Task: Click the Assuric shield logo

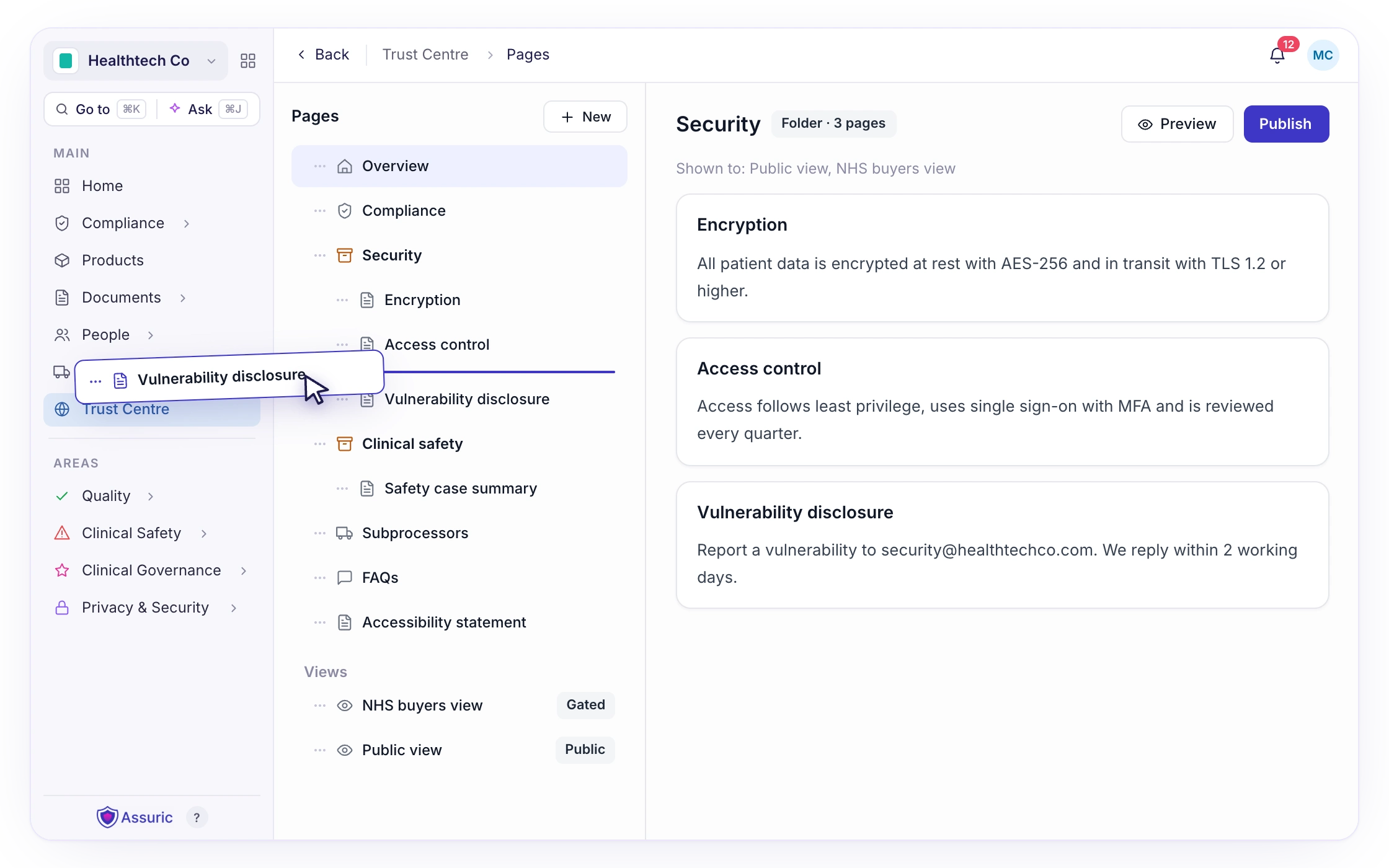Action: tap(107, 817)
